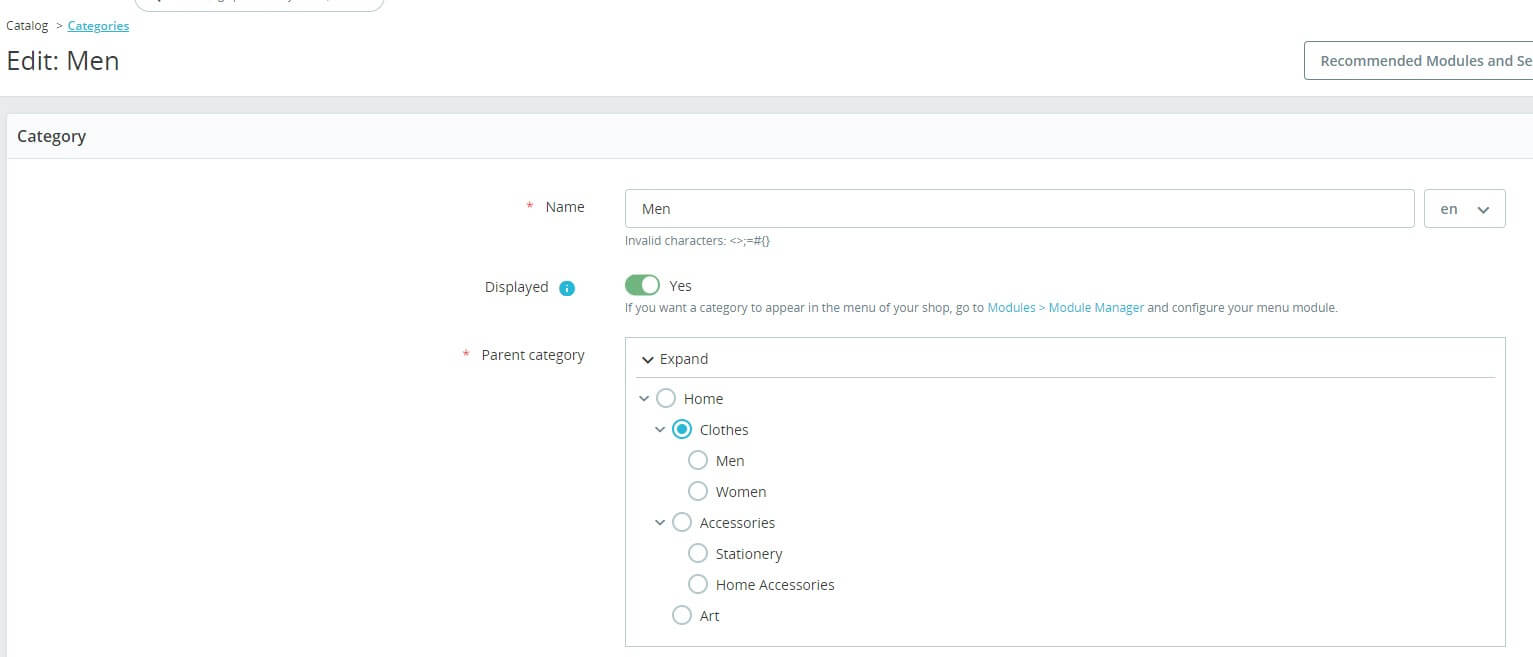Collapse the Home tree chevron
The width and height of the screenshot is (1533, 657).
[644, 399]
